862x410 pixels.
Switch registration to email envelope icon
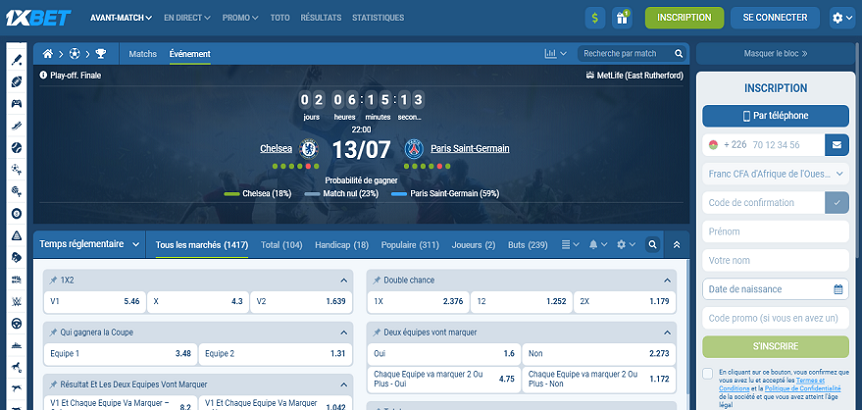837,145
